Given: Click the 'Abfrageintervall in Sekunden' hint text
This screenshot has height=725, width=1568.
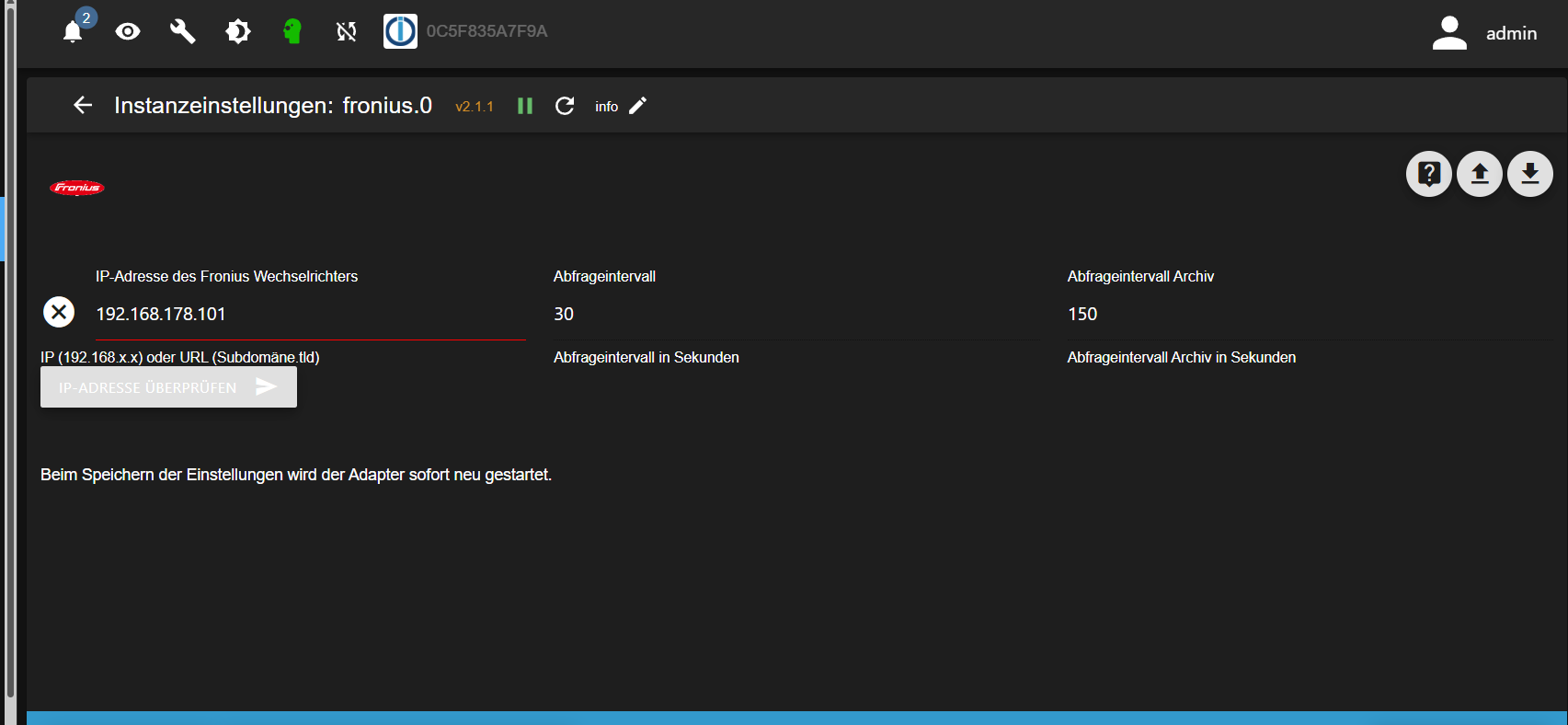Looking at the screenshot, I should coord(647,357).
